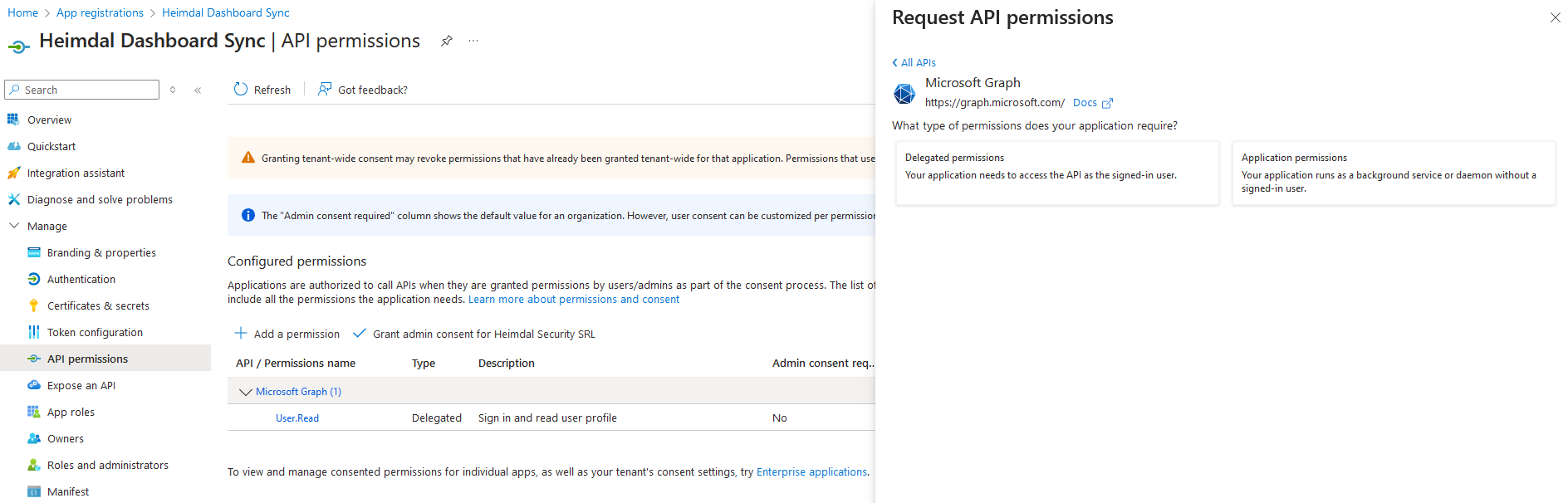Image resolution: width=1568 pixels, height=503 pixels.
Task: Click the Microsoft Graph logo icon
Action: coord(904,94)
